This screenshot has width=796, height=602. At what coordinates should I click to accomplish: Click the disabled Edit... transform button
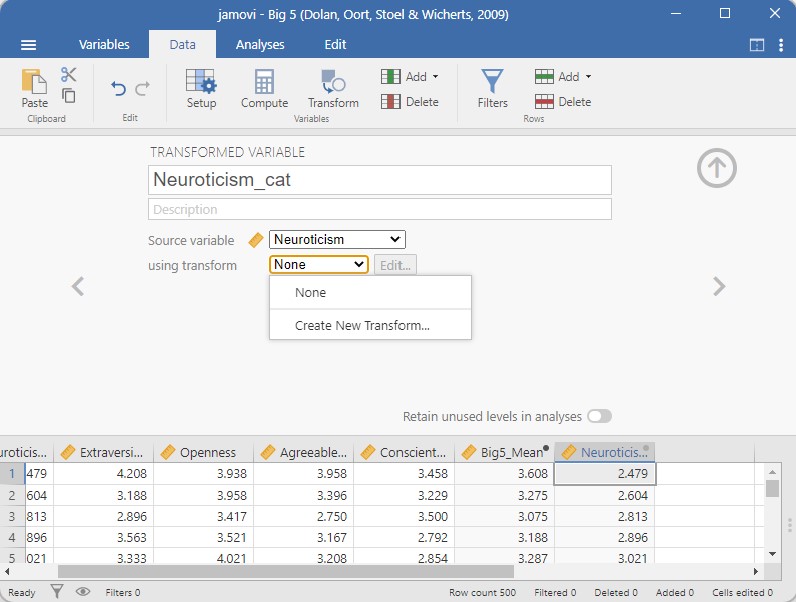coord(395,265)
